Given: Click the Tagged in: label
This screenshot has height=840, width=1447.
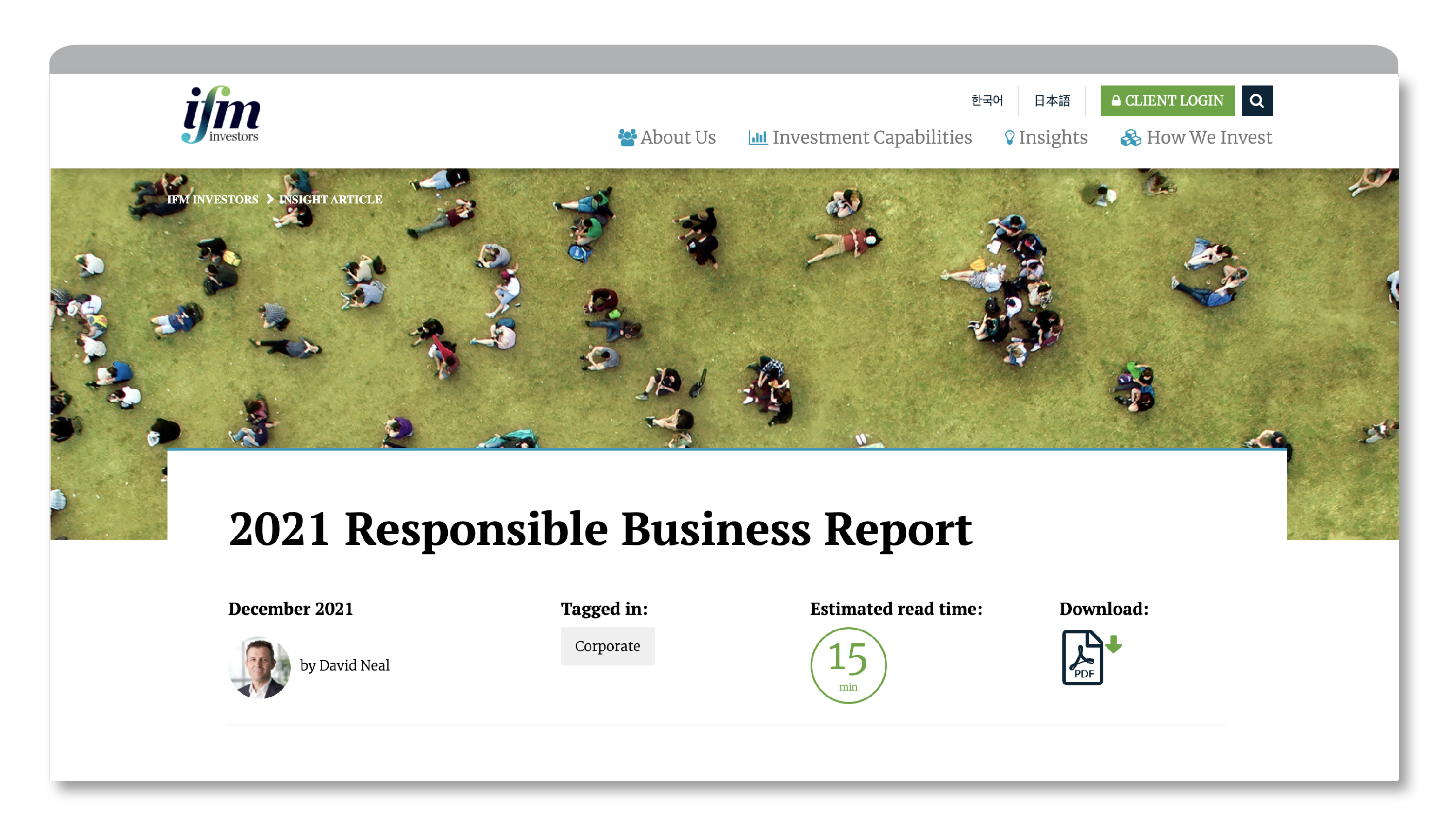Looking at the screenshot, I should click(604, 609).
